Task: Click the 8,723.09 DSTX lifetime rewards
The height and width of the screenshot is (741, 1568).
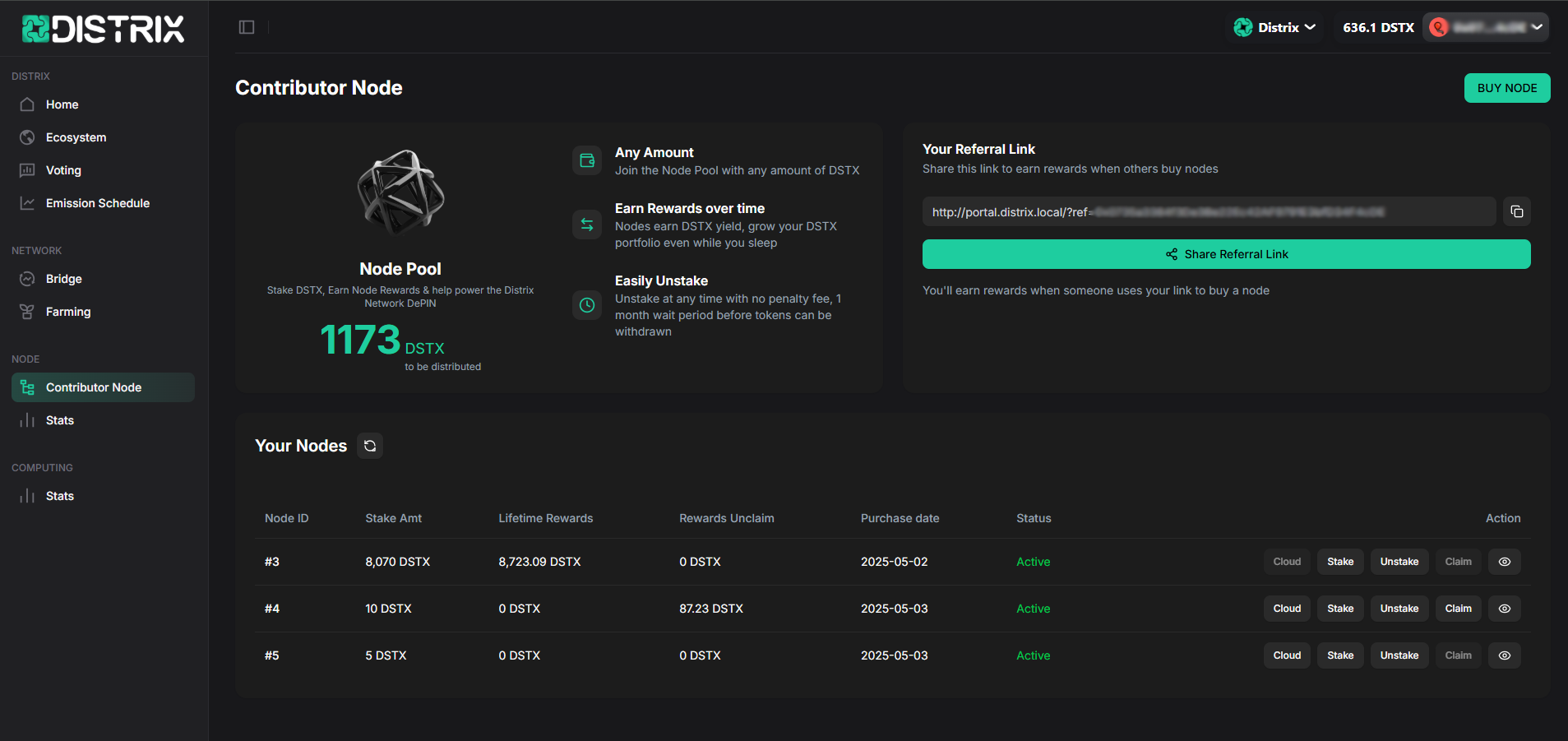Action: (539, 562)
